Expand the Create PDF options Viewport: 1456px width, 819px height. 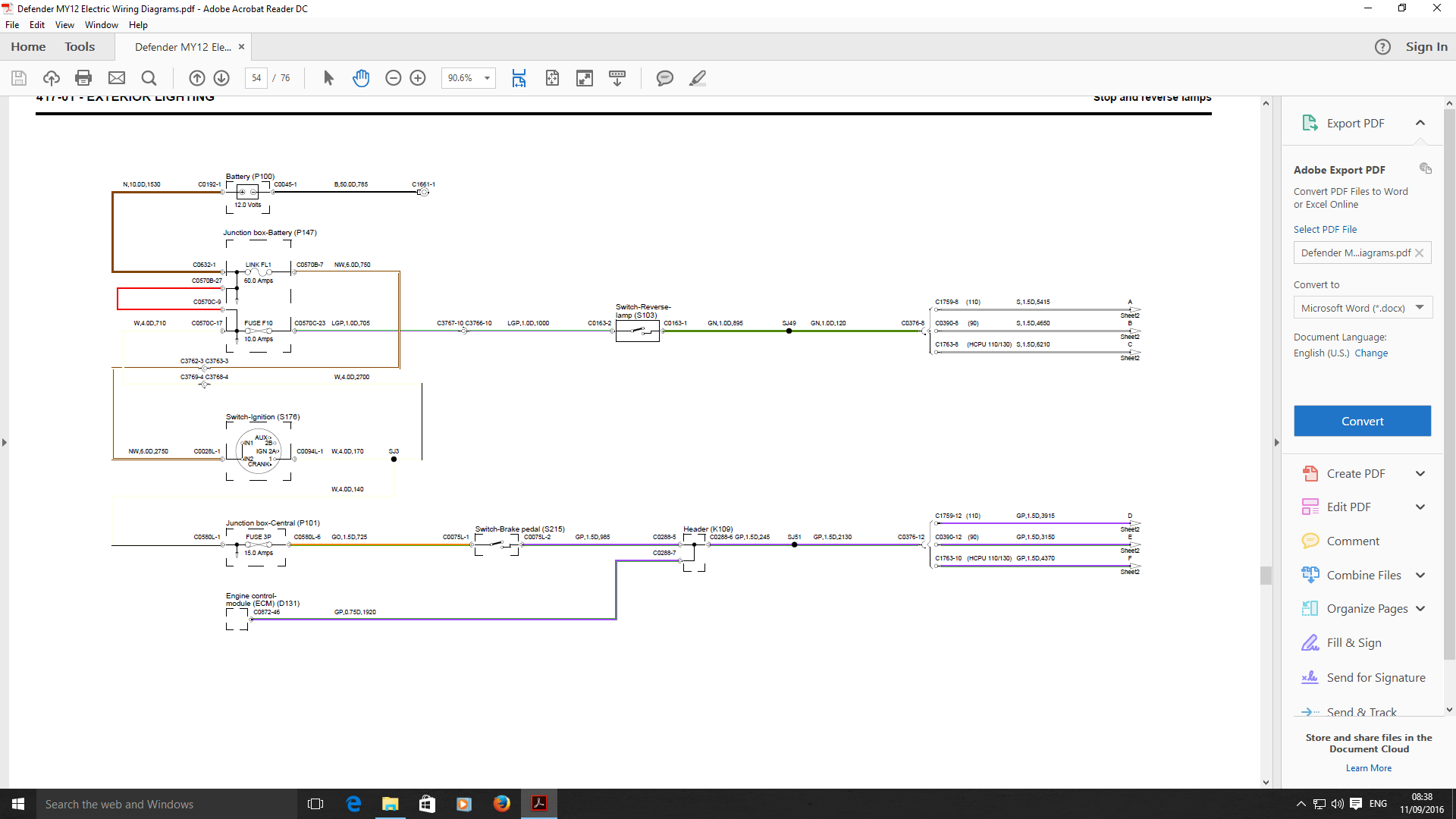coord(1420,474)
